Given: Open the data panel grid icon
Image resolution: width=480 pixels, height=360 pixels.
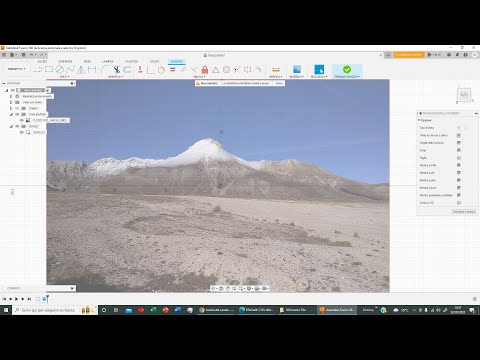Looking at the screenshot, I should pyautogui.click(x=4, y=55).
